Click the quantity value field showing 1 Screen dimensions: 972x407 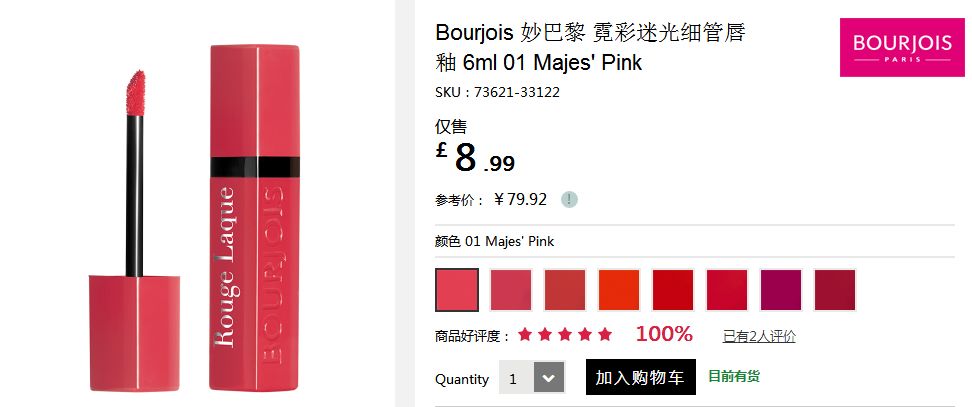click(x=516, y=377)
